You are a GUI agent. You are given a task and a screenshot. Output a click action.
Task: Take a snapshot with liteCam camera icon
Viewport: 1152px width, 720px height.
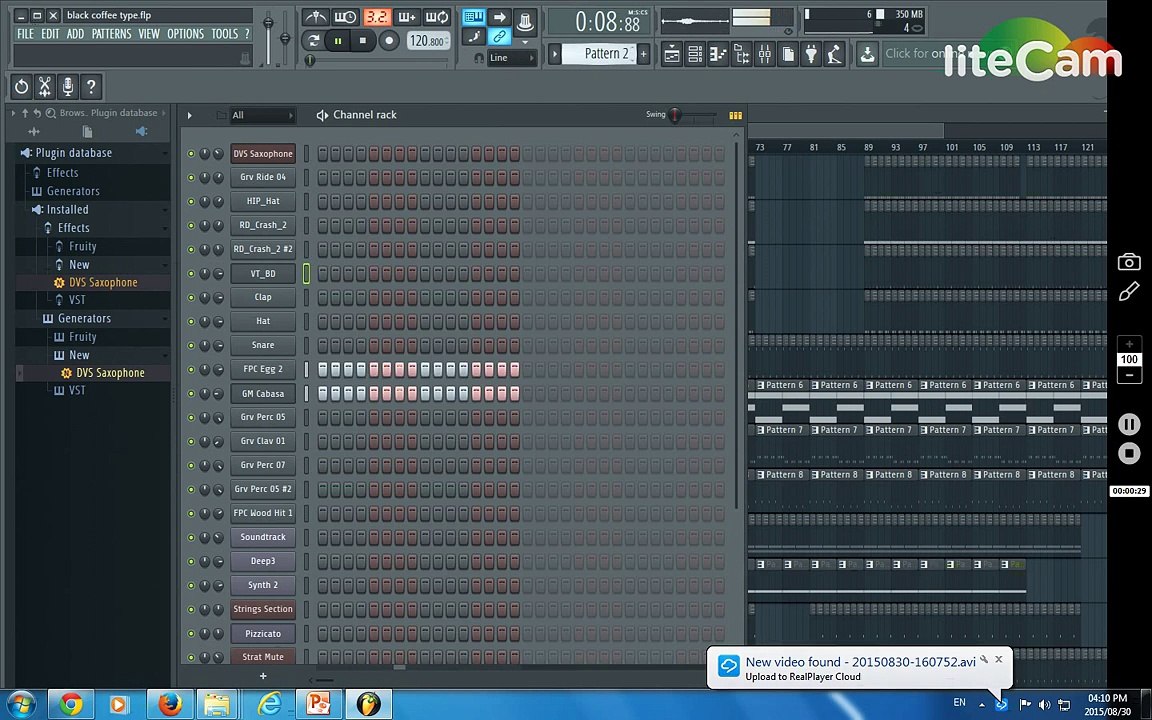tap(1128, 262)
